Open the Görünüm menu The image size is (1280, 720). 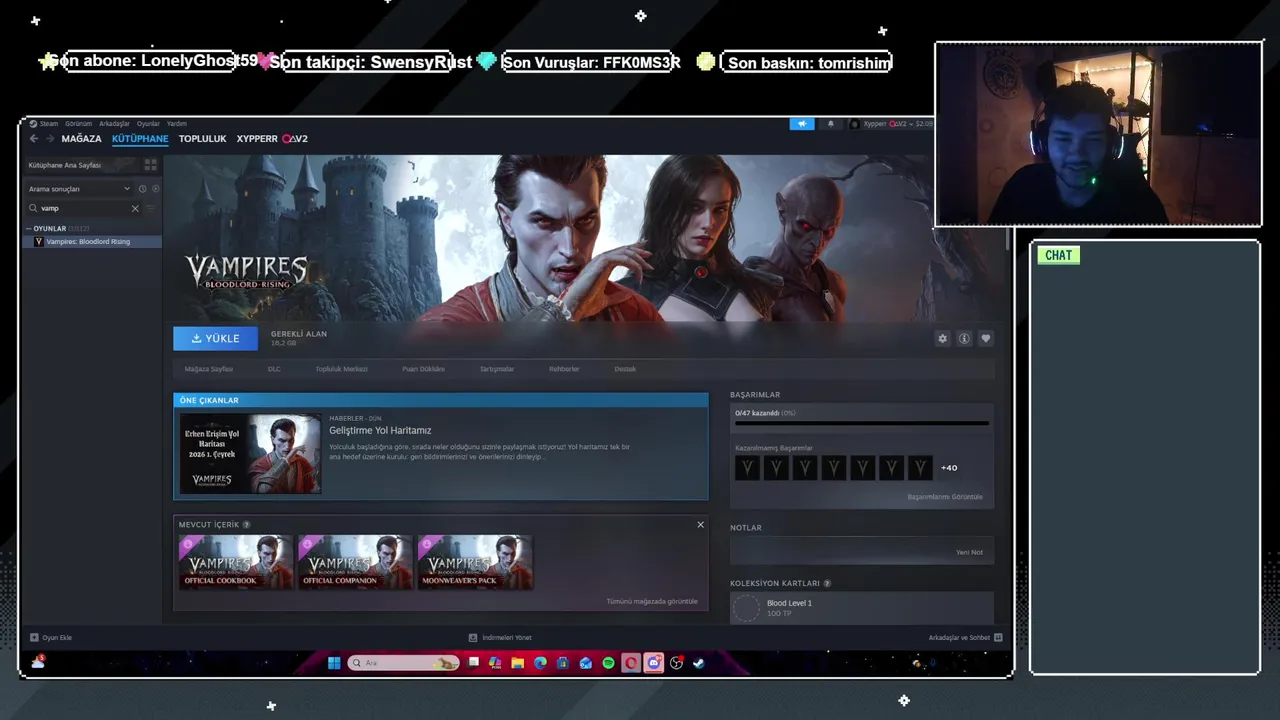[x=78, y=124]
